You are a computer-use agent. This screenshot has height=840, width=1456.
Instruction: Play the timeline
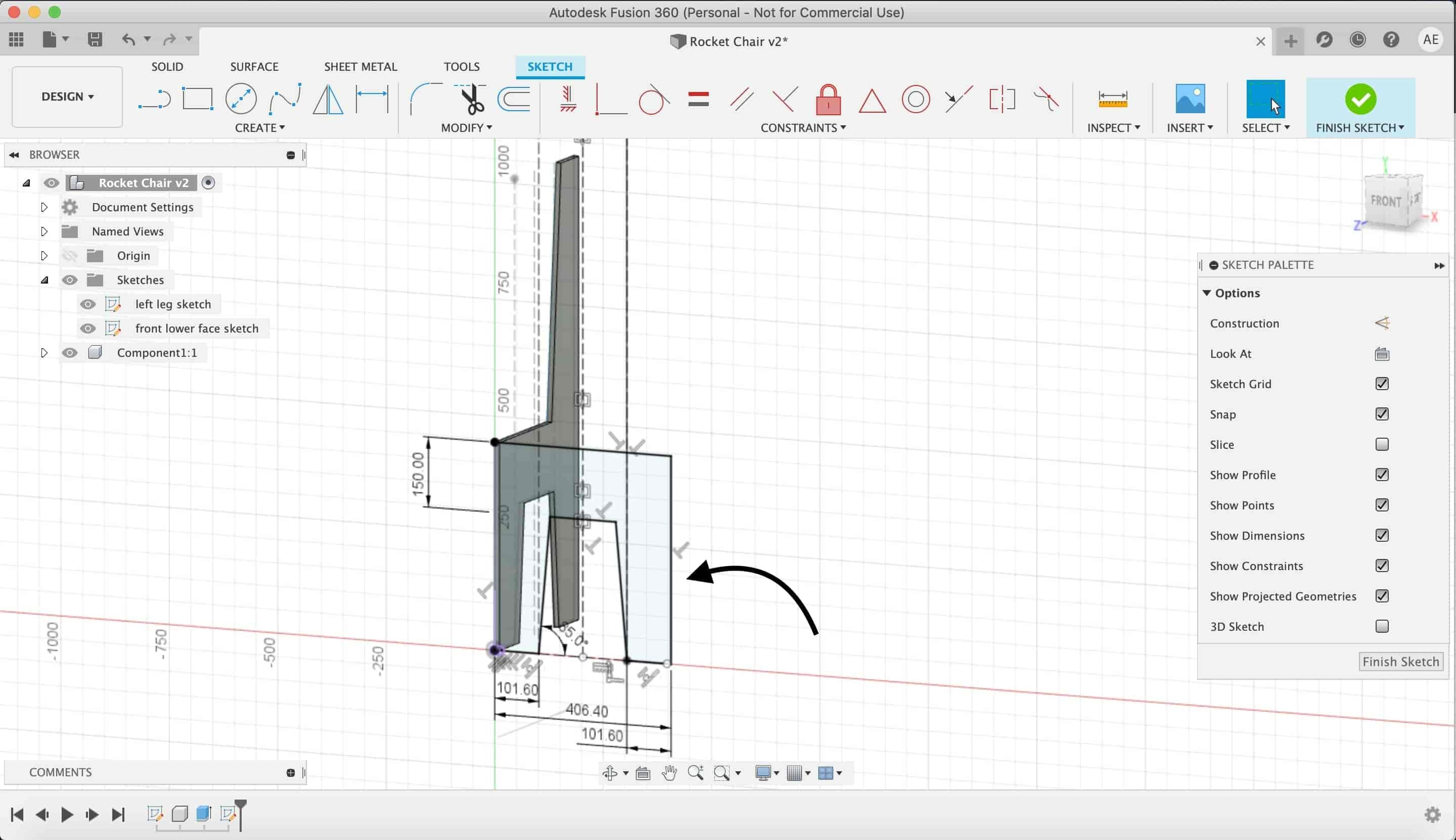tap(67, 814)
